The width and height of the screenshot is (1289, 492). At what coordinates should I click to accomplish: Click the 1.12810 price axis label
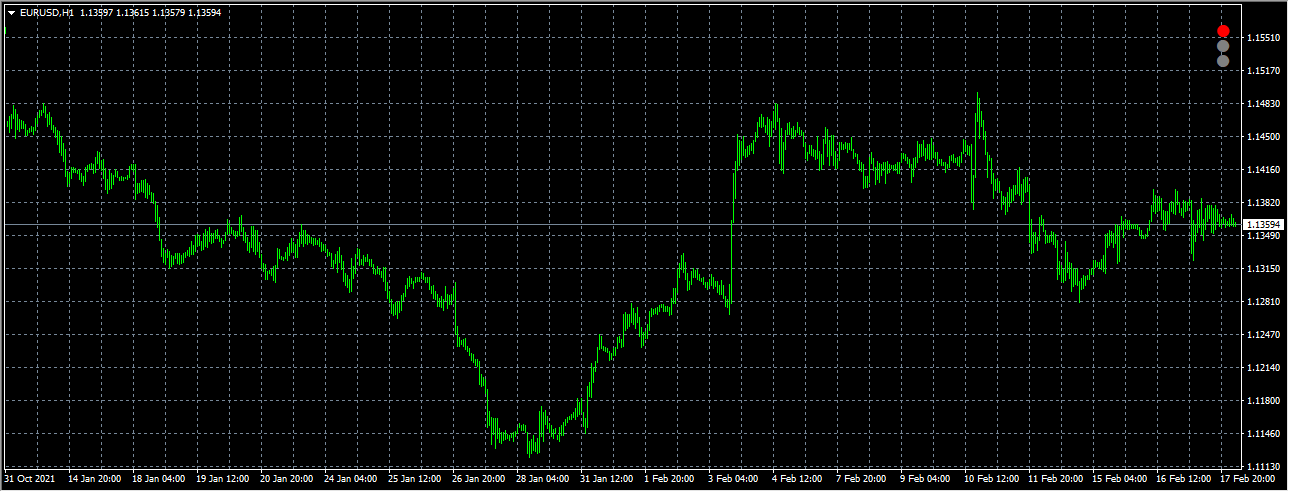1262,302
